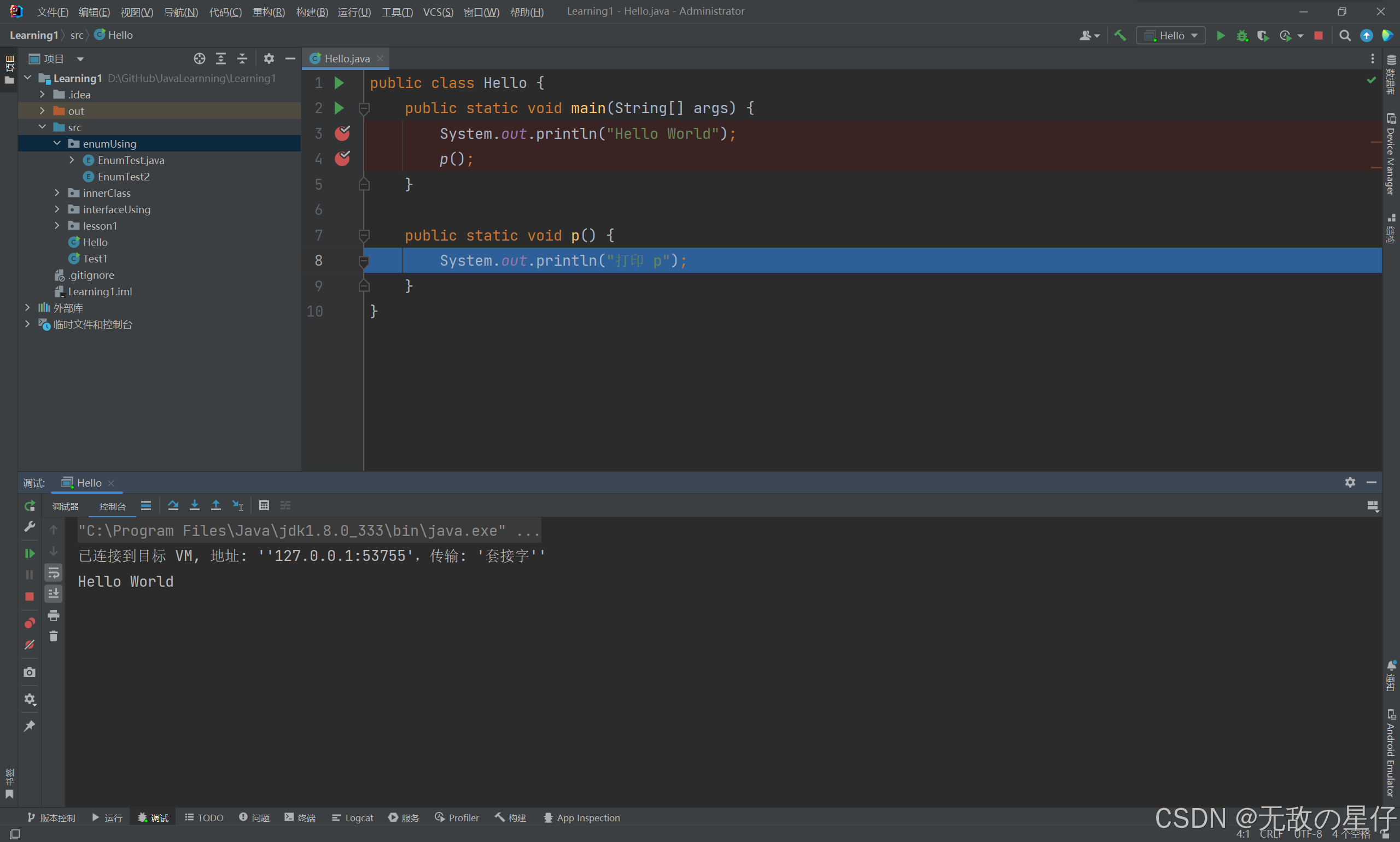Open Evaluate Expression calculator icon

pyautogui.click(x=264, y=505)
